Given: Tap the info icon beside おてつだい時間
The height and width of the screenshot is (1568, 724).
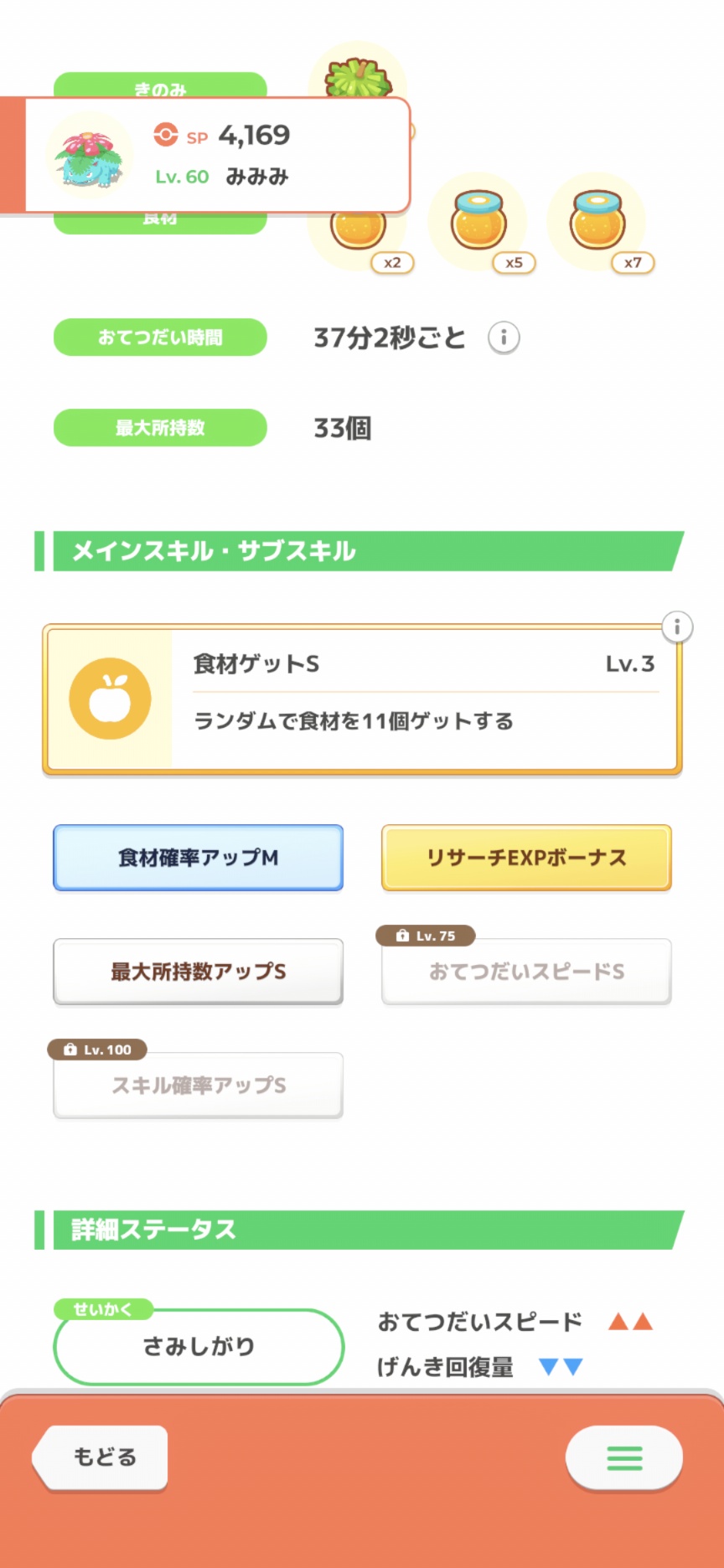Looking at the screenshot, I should pos(504,338).
